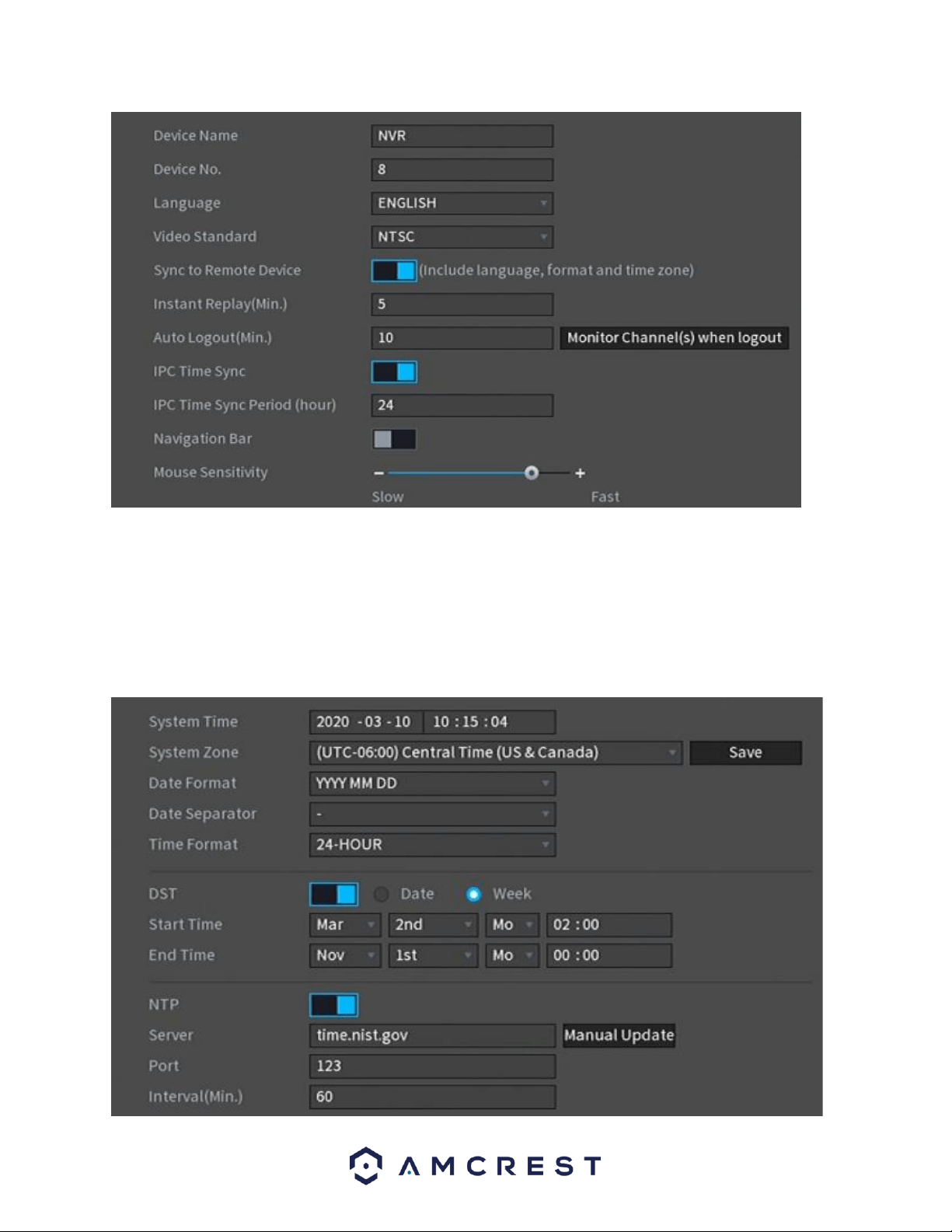Expand the Date Format dropdown
This screenshot has height=1232, width=952.
click(x=432, y=784)
